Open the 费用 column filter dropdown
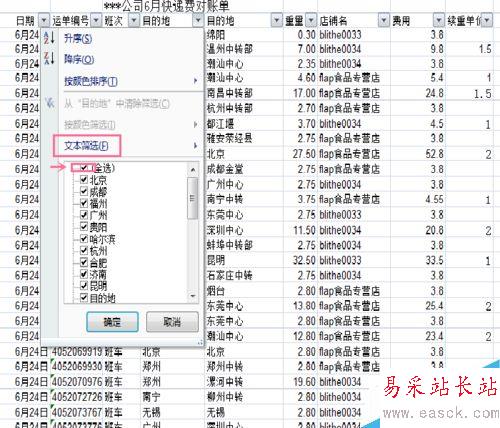 439,21
